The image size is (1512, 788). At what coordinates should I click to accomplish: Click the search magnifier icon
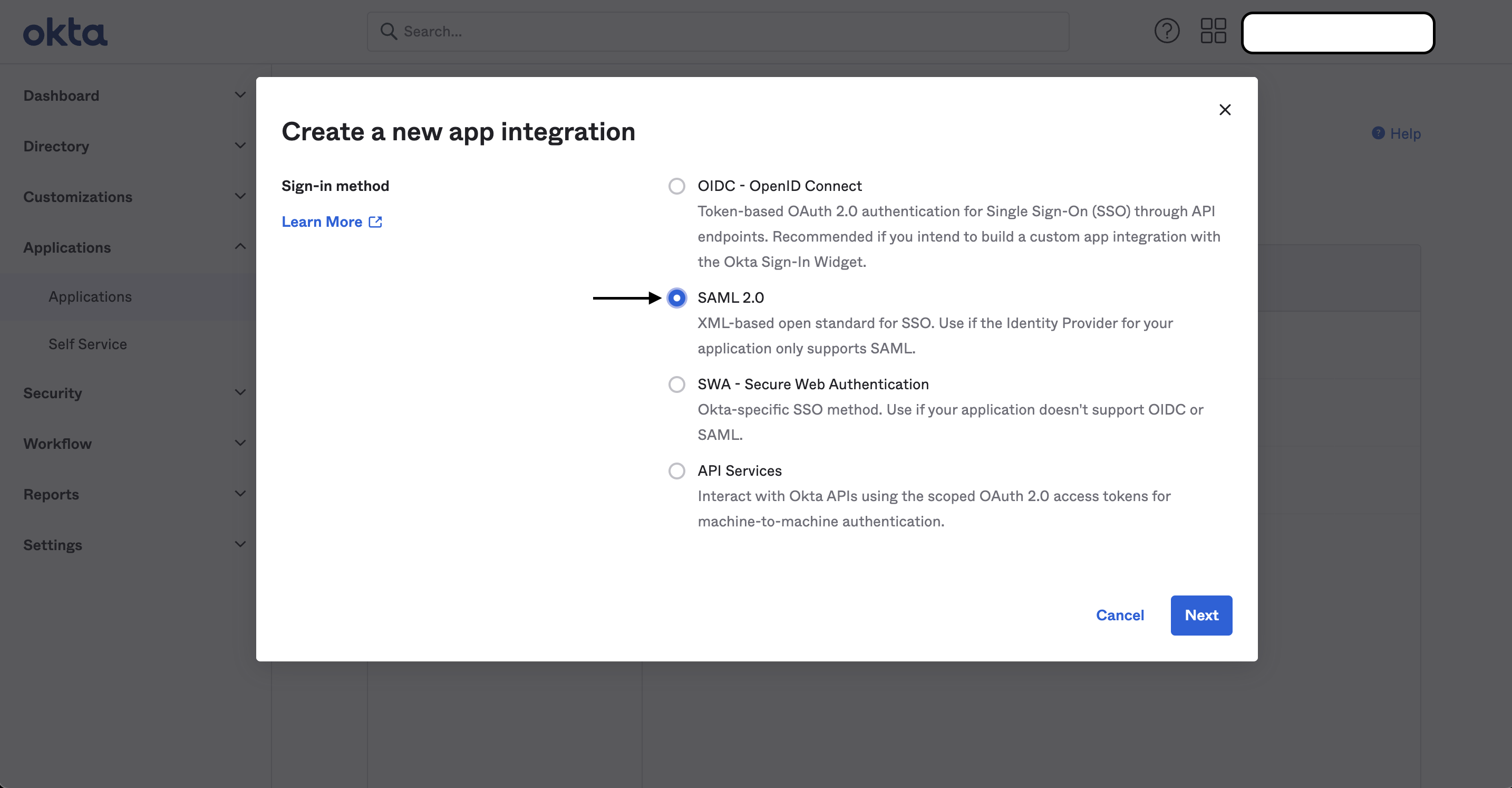(x=389, y=31)
